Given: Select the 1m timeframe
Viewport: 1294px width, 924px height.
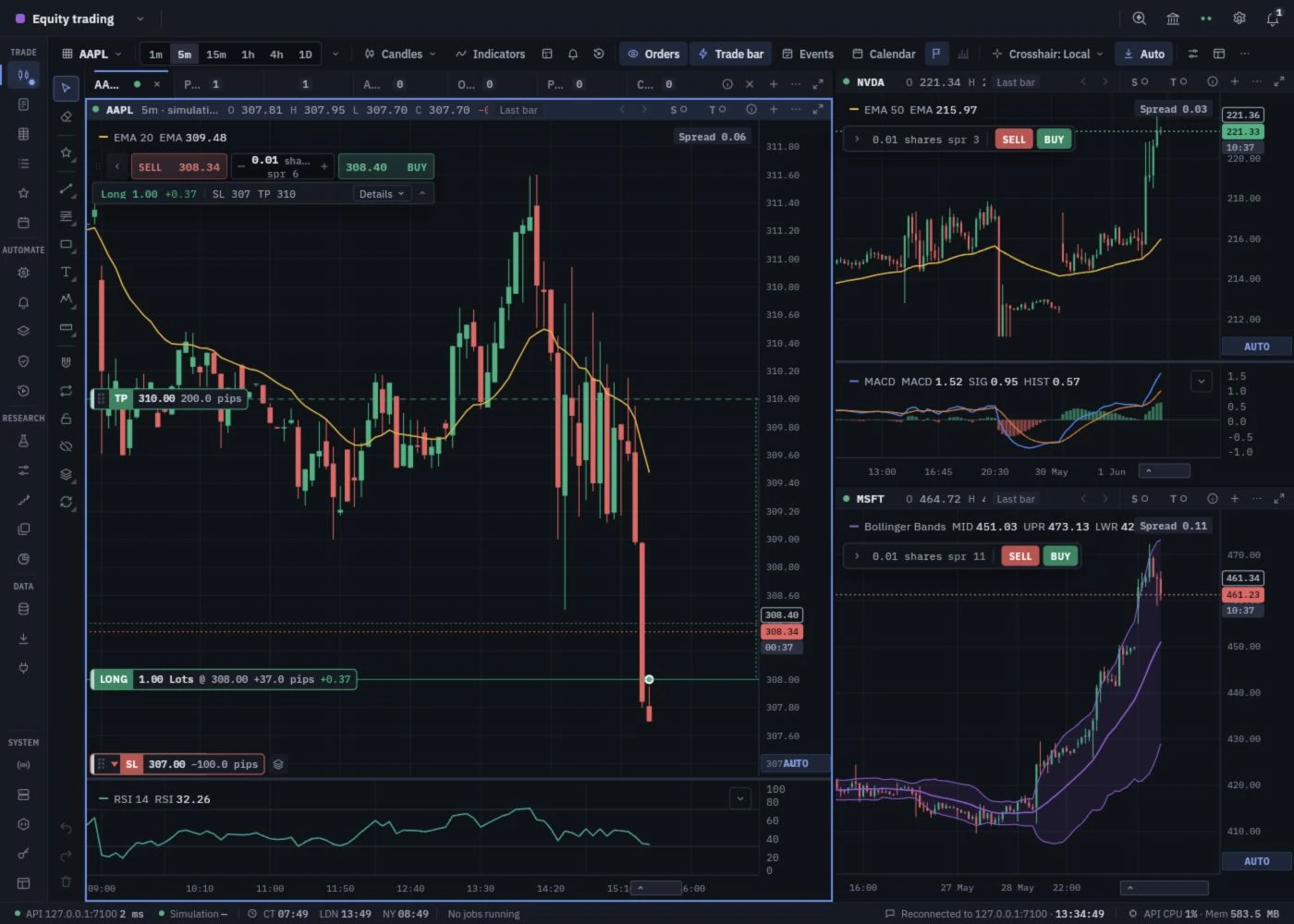Looking at the screenshot, I should coord(155,55).
